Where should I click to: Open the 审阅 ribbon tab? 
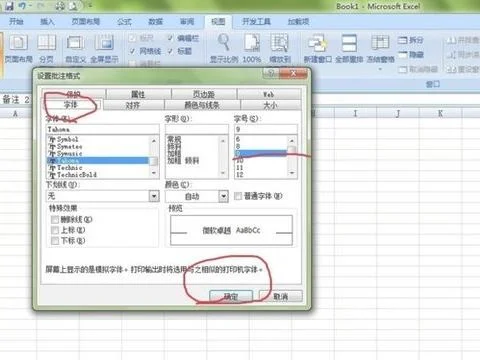(x=187, y=22)
